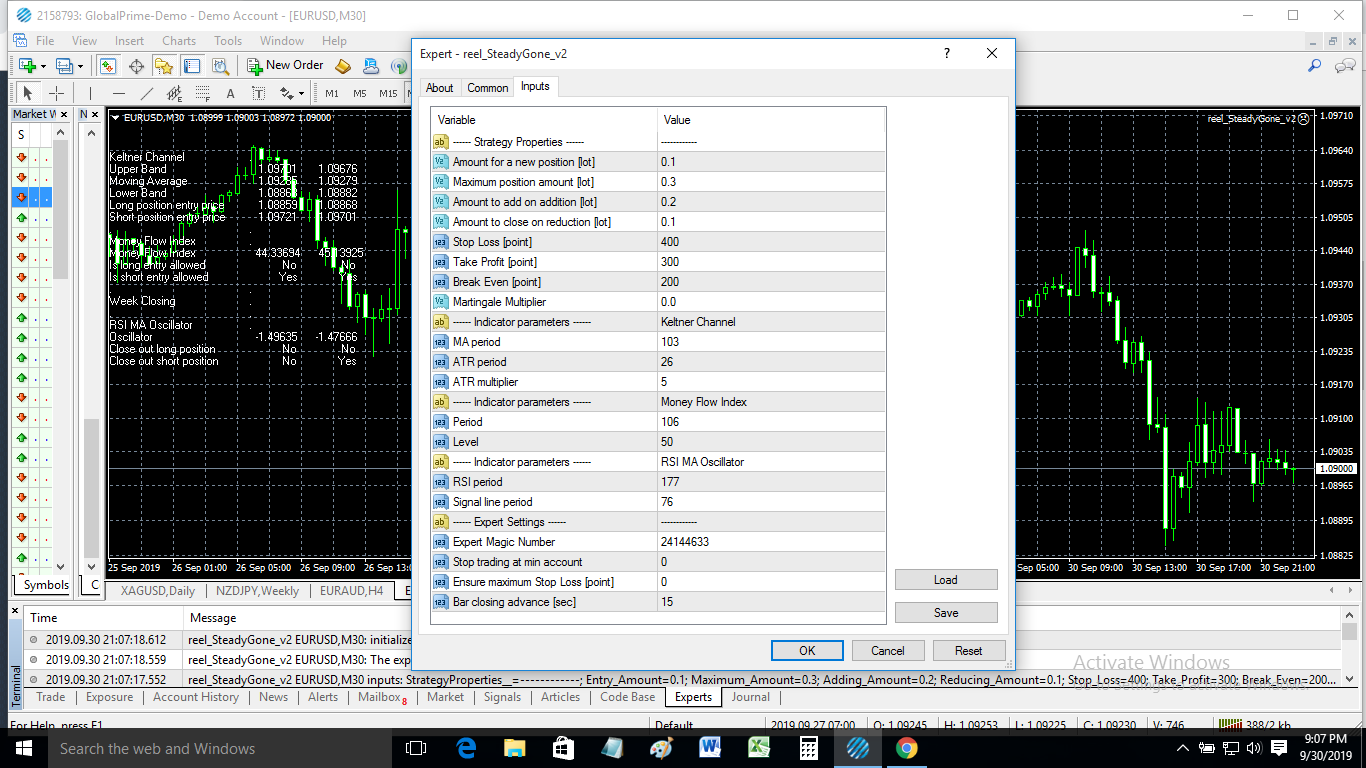Select Take Profit value 300
This screenshot has height=768, width=1366.
pos(771,262)
